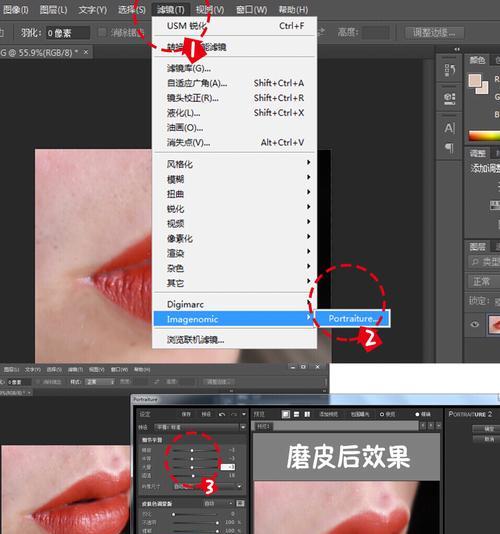Open the Character panel icon (A|)
500x534 pixels.
450,128
